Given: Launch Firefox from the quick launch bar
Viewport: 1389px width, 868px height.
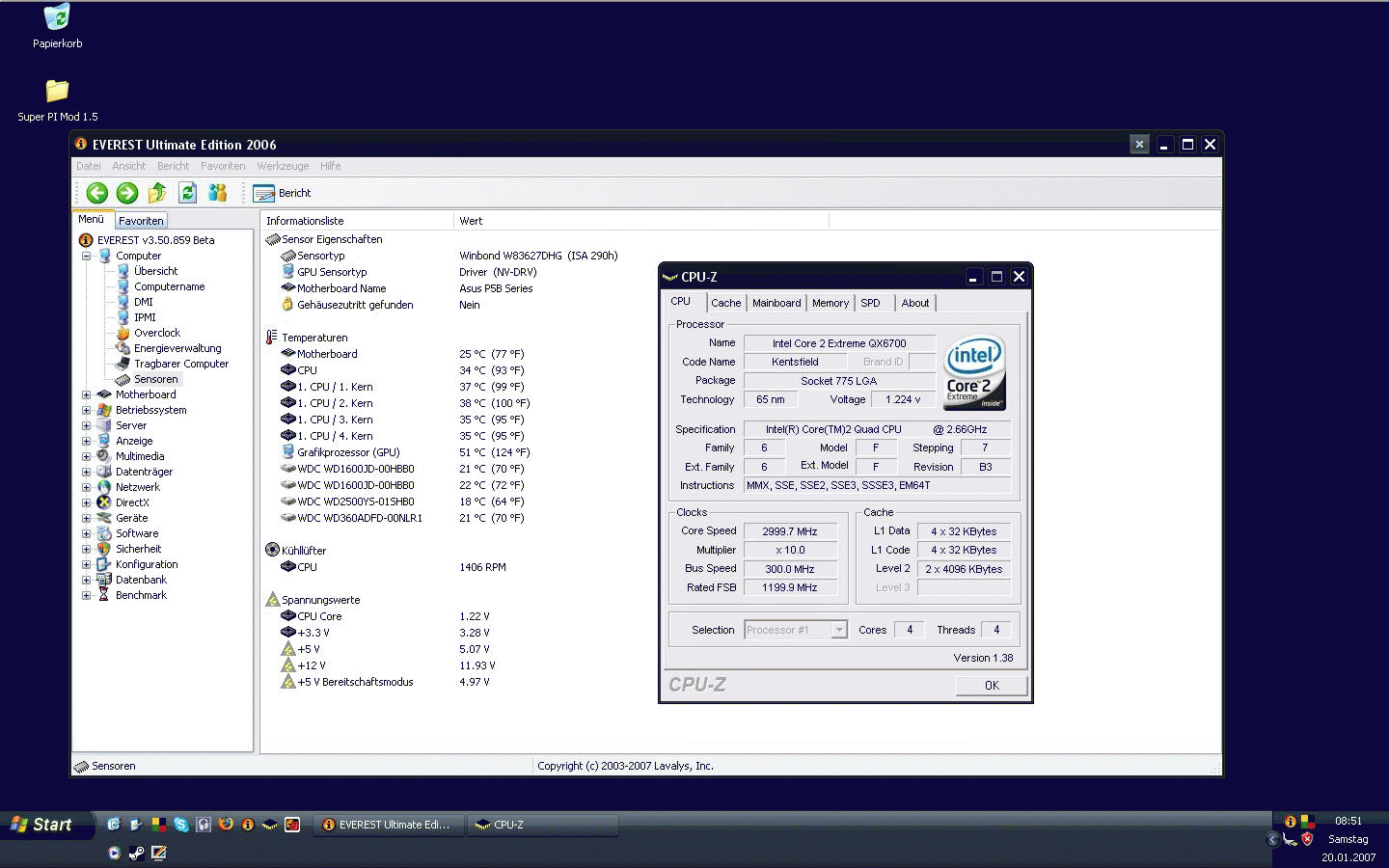Looking at the screenshot, I should point(226,825).
